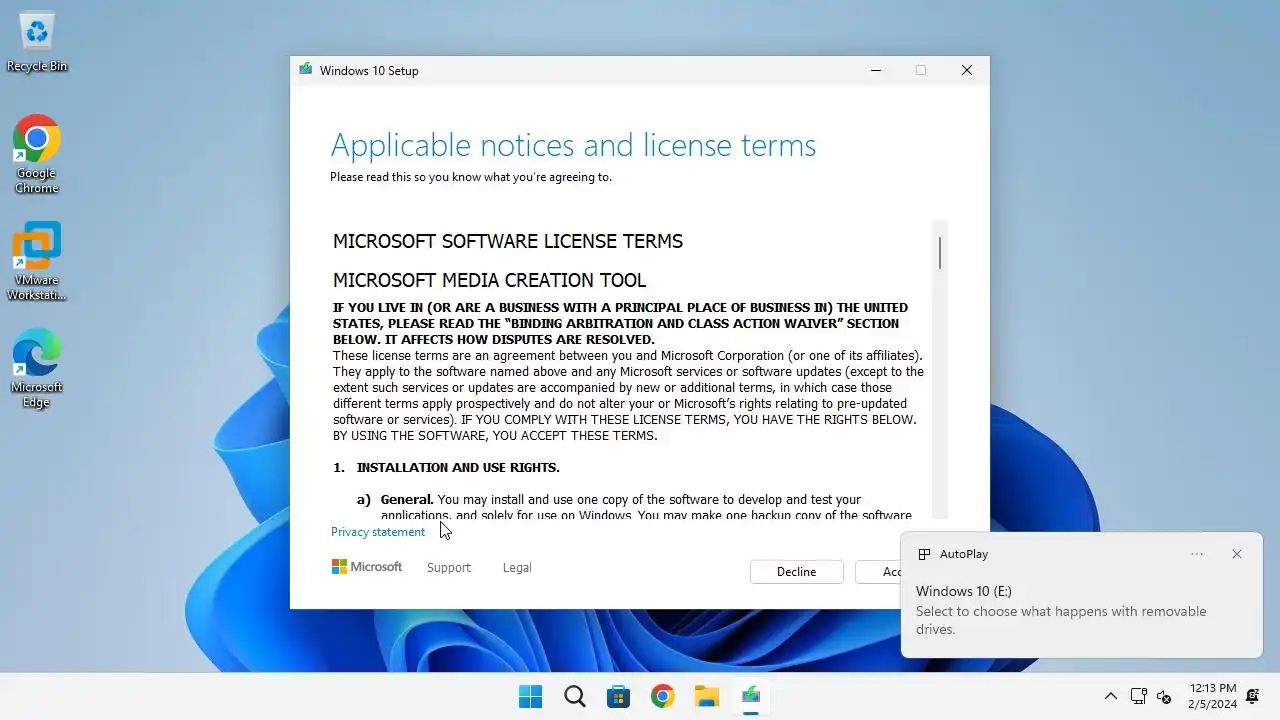
Task: Open the Google Chrome desktop shortcut
Action: point(37,154)
